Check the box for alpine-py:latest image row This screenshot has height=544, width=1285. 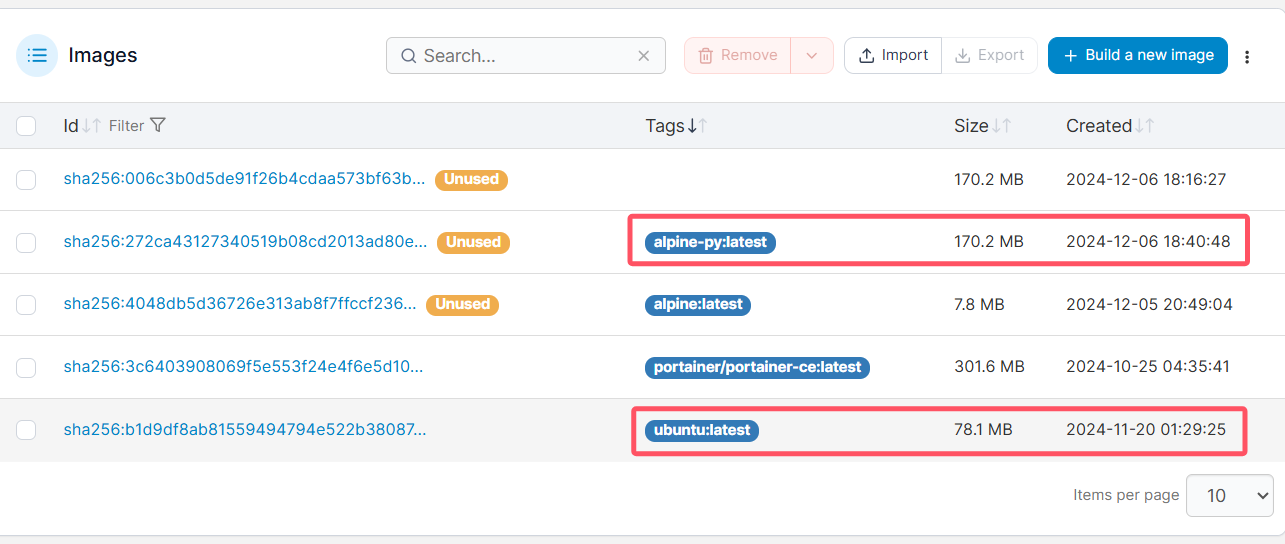(26, 242)
